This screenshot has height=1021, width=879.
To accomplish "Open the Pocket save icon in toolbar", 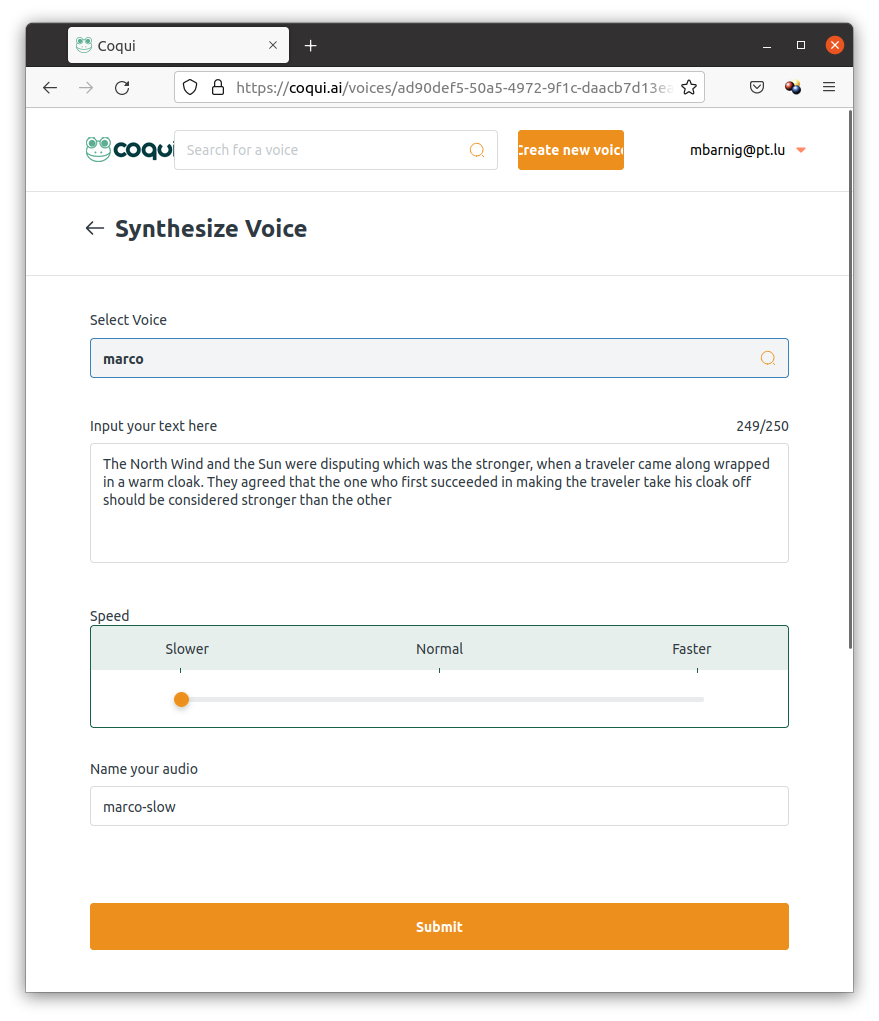I will tap(757, 88).
